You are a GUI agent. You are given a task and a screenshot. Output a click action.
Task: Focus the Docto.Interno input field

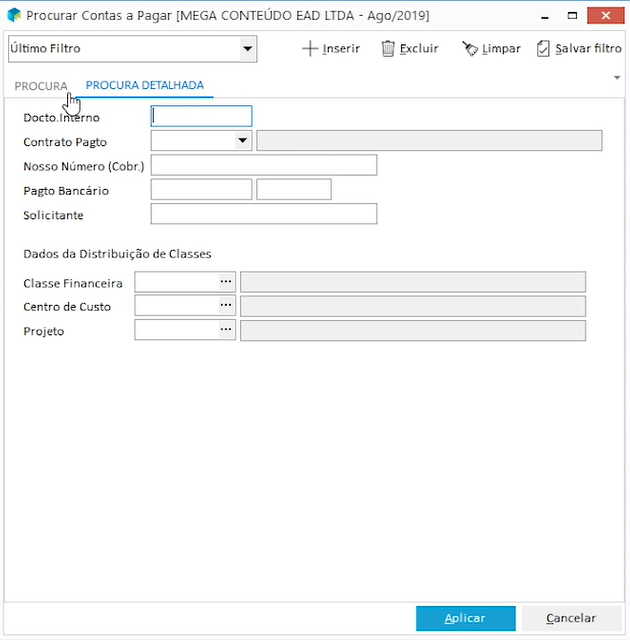(x=201, y=116)
